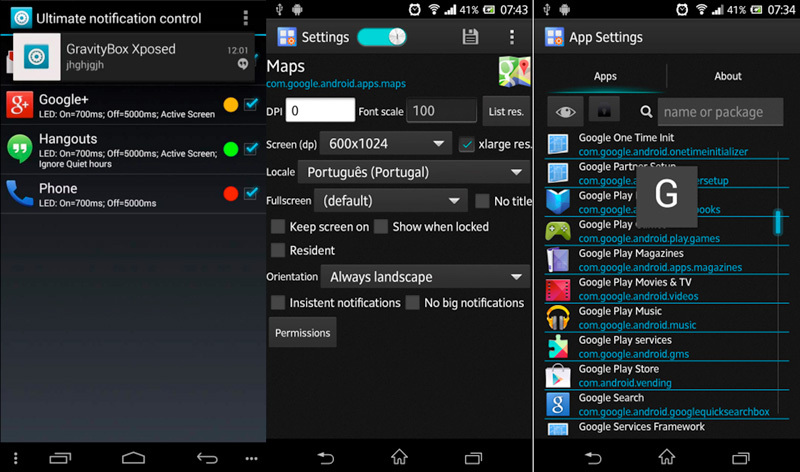Click the name or package search field
The image size is (800, 472).
click(x=720, y=112)
